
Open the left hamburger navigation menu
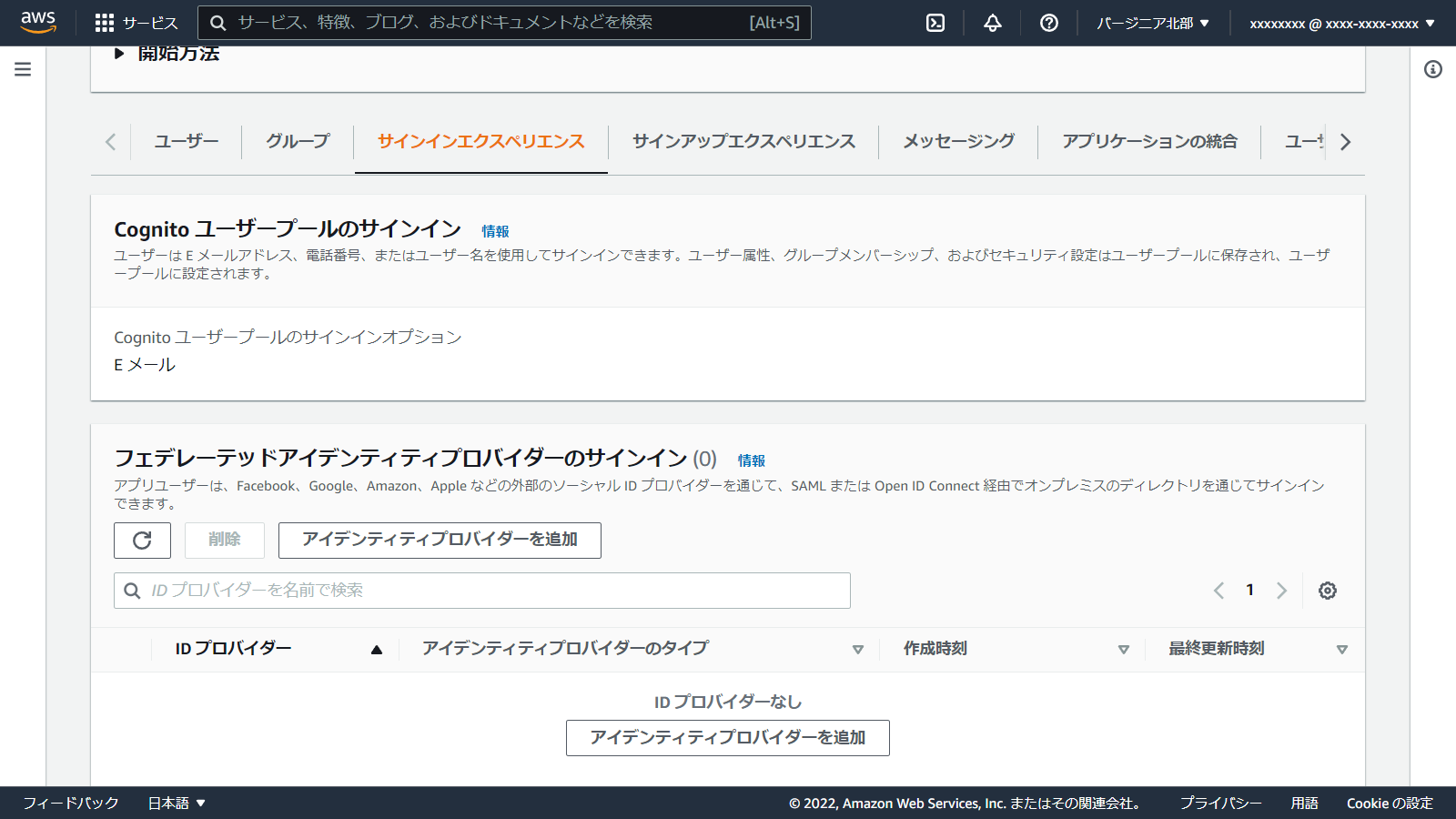click(x=22, y=68)
